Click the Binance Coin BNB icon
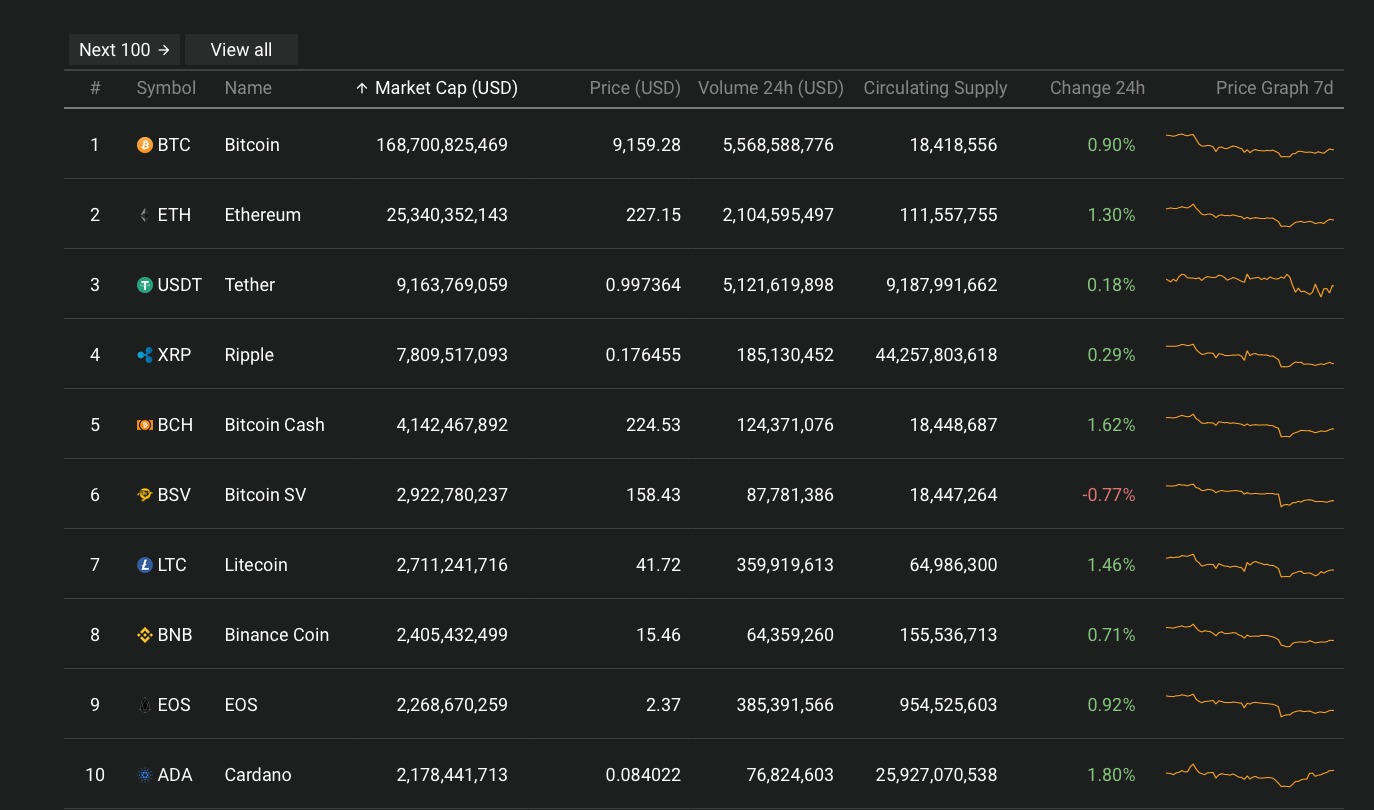 tap(145, 635)
